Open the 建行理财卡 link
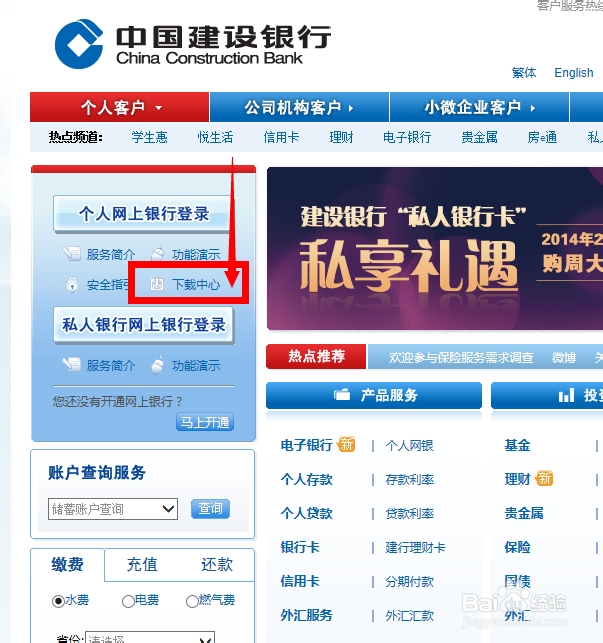The image size is (603, 643). (415, 548)
